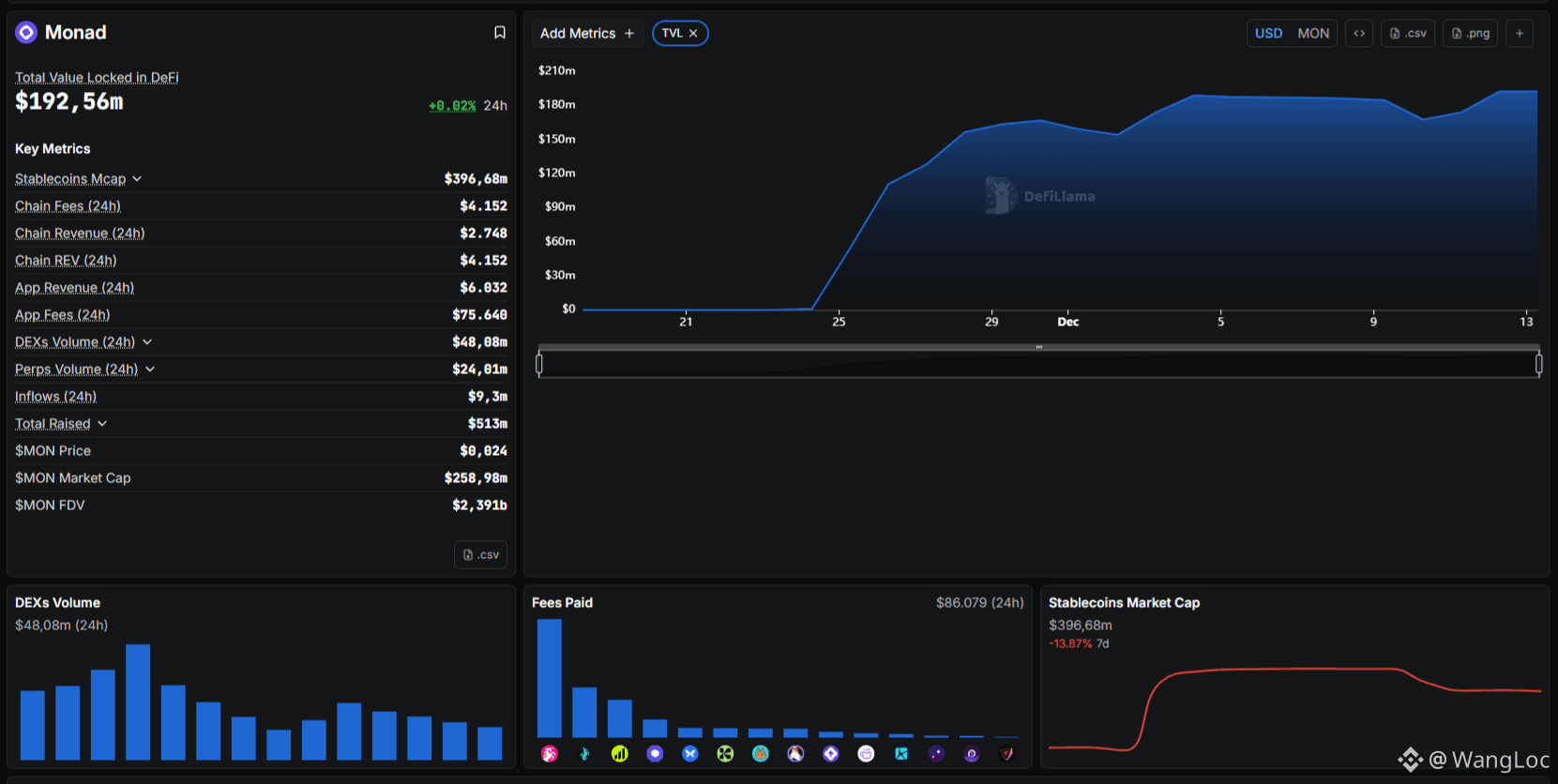Switch chart currency to MON

pos(1313,34)
